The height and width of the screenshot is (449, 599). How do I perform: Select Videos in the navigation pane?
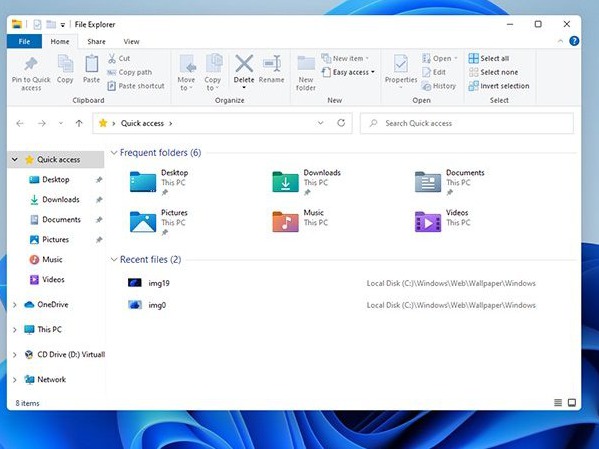(53, 279)
